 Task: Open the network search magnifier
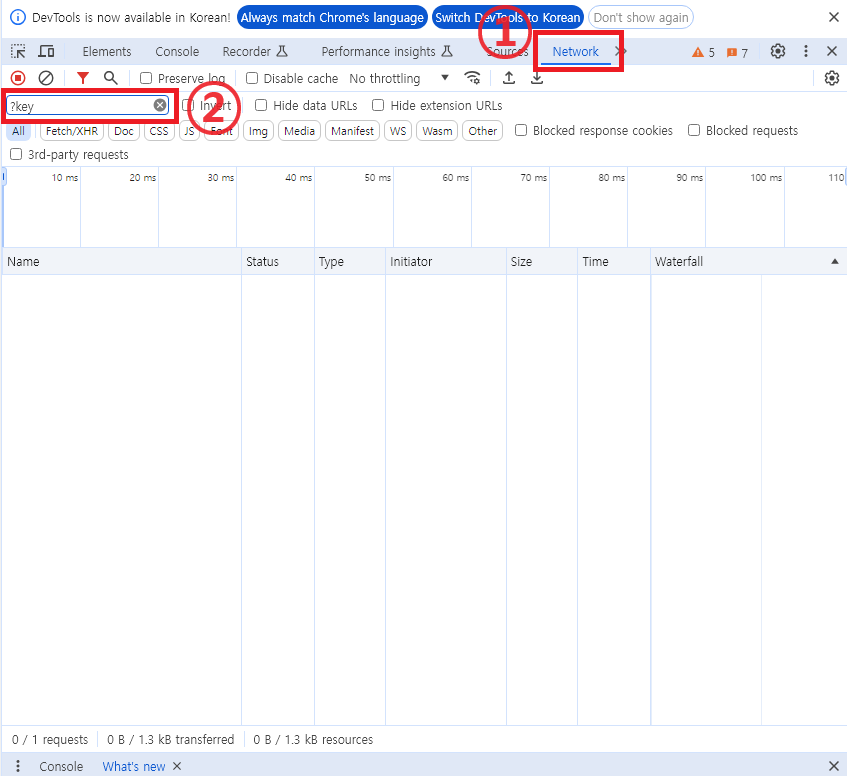111,78
